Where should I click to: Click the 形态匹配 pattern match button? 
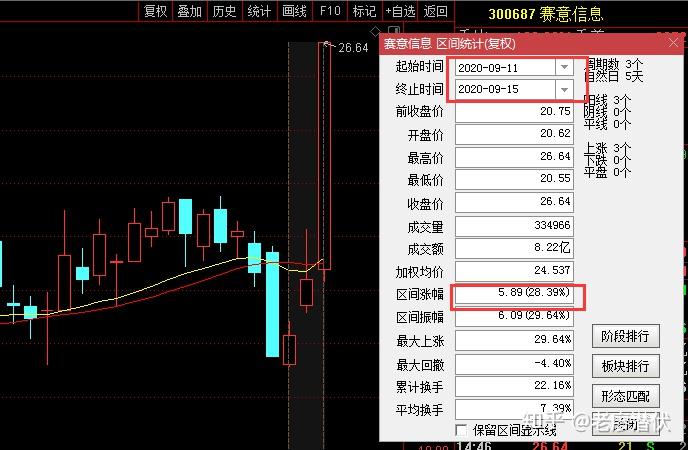[x=625, y=396]
